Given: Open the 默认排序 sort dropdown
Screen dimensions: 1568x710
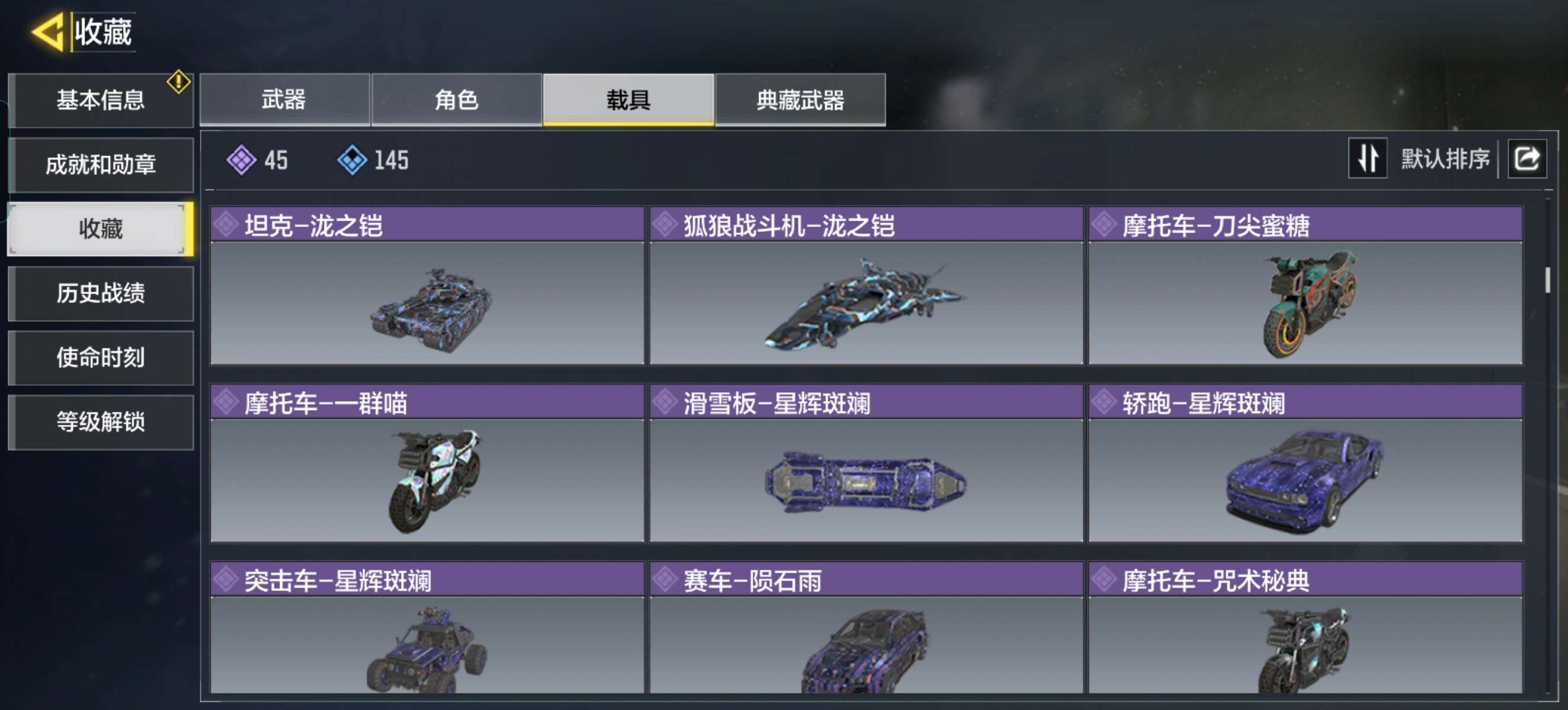Looking at the screenshot, I should pyautogui.click(x=1444, y=159).
